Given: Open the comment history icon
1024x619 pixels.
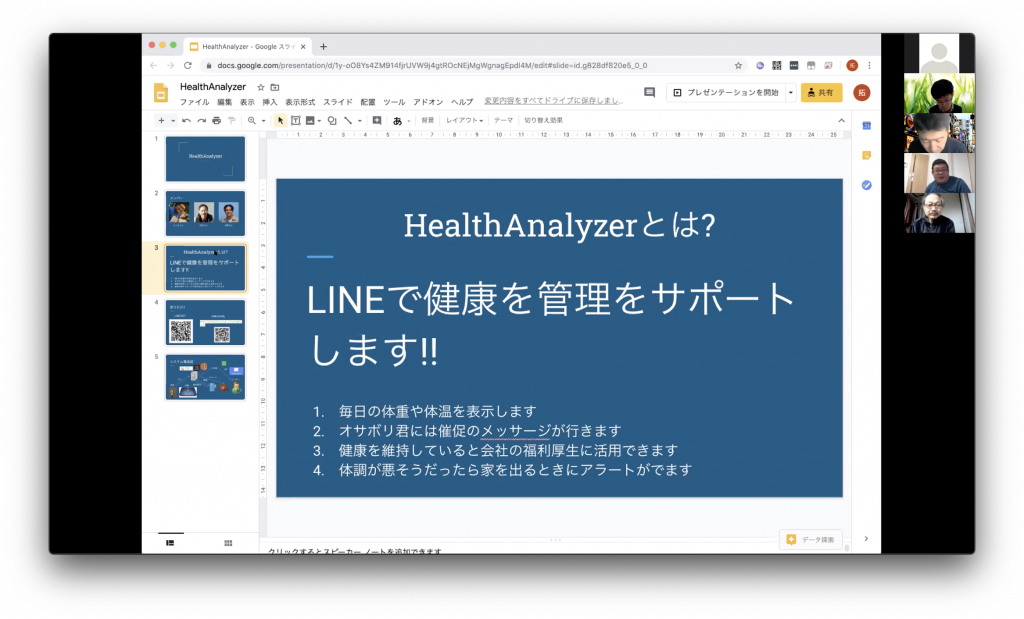Looking at the screenshot, I should pos(649,93).
